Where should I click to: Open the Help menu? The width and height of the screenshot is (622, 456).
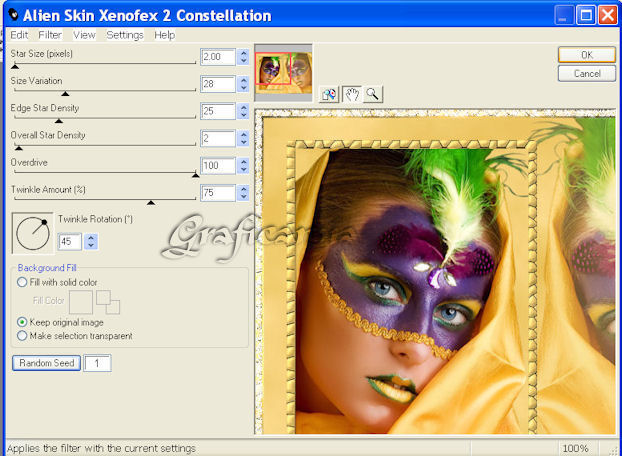click(x=165, y=35)
